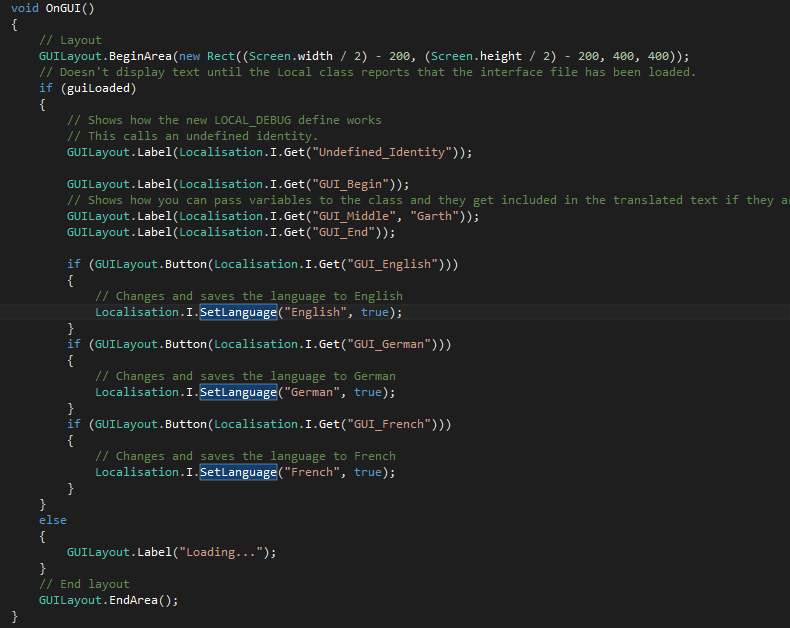Click the guiLoaded condition variable
The image size is (790, 628).
click(98, 88)
